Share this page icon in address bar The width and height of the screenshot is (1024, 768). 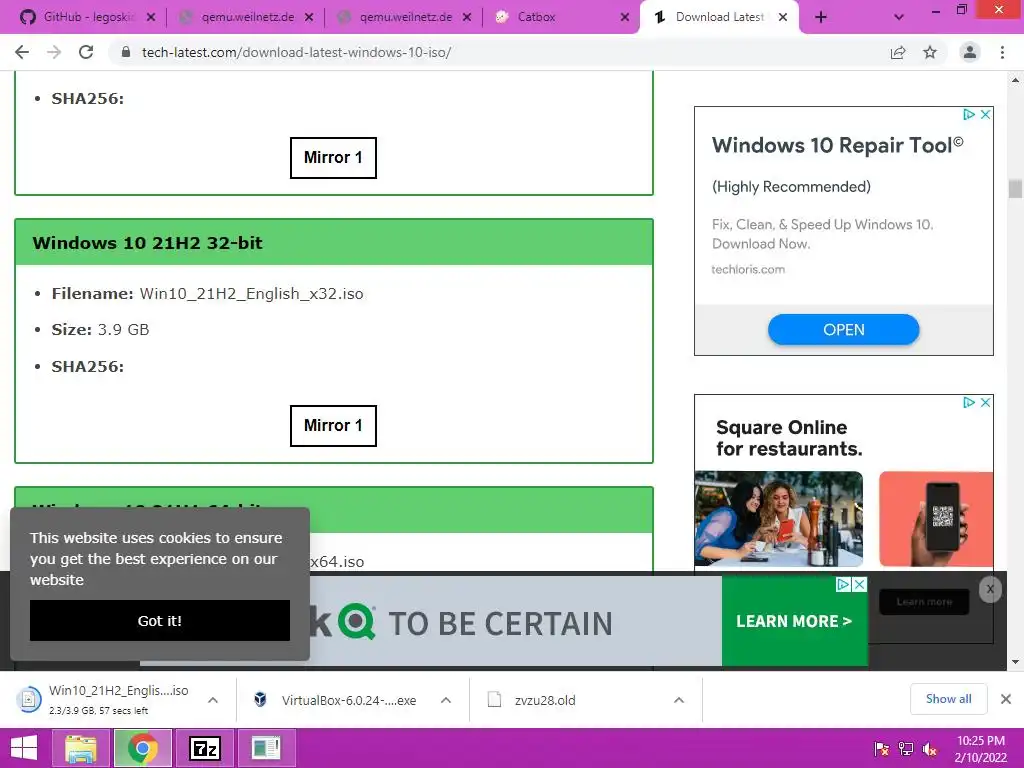[898, 52]
